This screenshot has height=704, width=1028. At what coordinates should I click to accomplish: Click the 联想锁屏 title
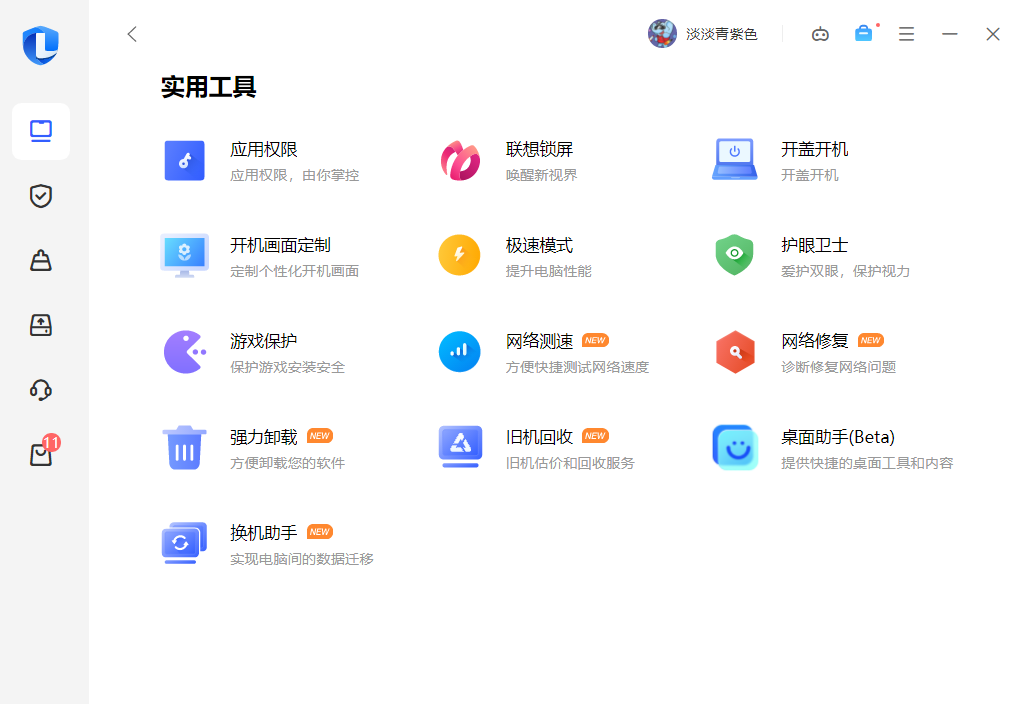(x=540, y=149)
